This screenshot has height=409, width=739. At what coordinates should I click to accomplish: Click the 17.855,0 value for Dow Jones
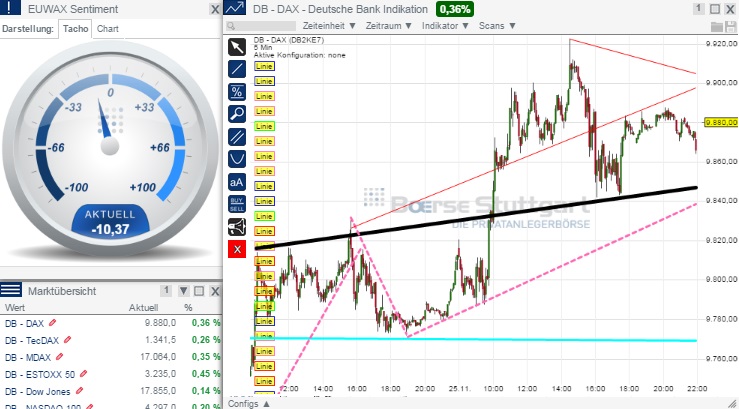pos(158,391)
